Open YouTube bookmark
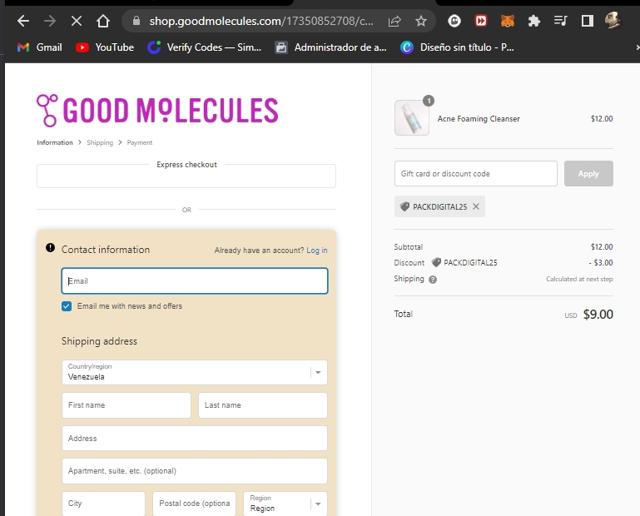The image size is (640, 516). [105, 47]
